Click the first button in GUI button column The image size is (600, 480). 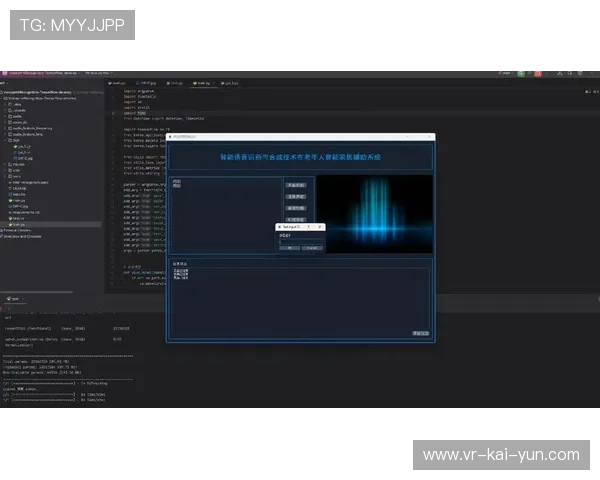(295, 185)
